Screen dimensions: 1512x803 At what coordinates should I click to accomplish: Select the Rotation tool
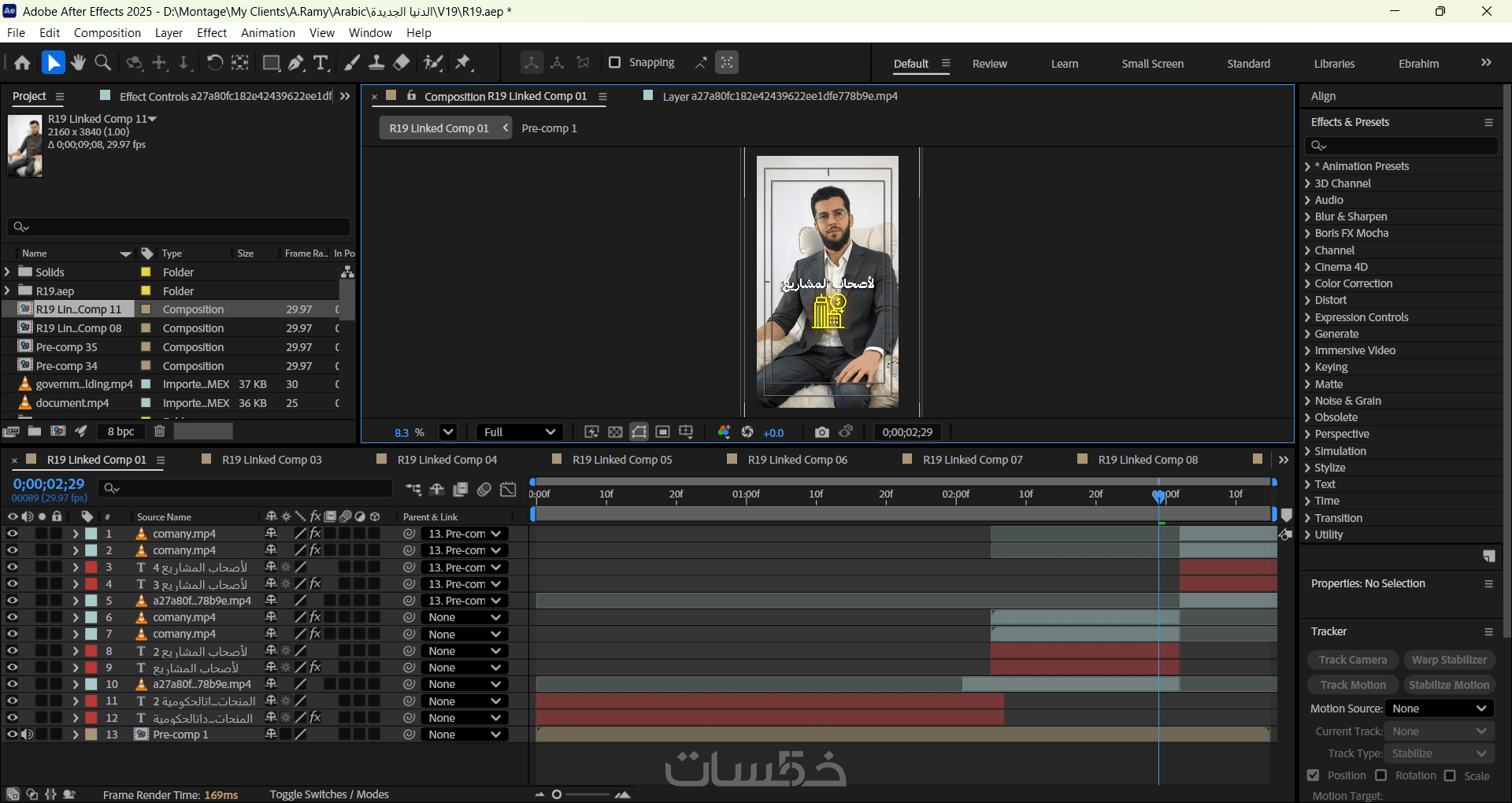point(214,63)
